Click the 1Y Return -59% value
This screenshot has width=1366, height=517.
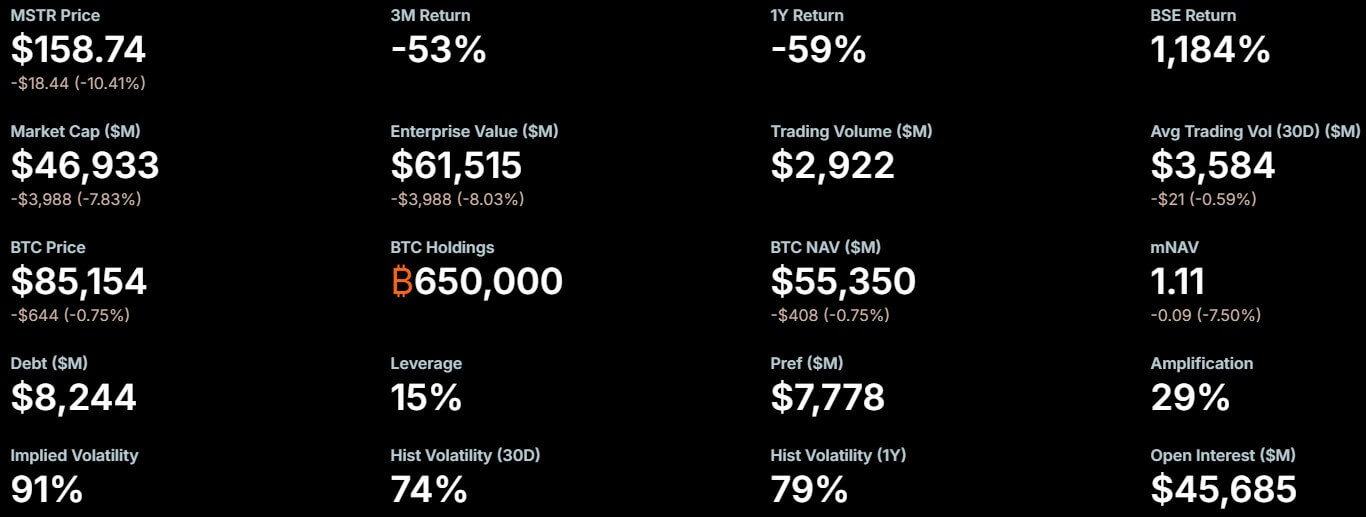tap(818, 50)
